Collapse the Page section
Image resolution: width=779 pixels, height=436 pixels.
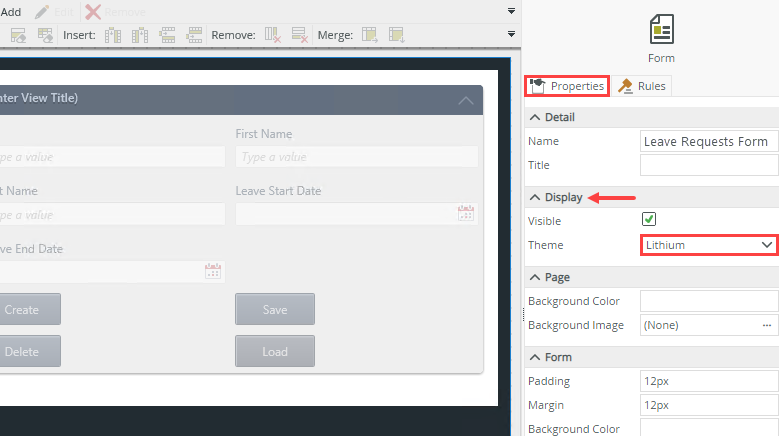535,277
